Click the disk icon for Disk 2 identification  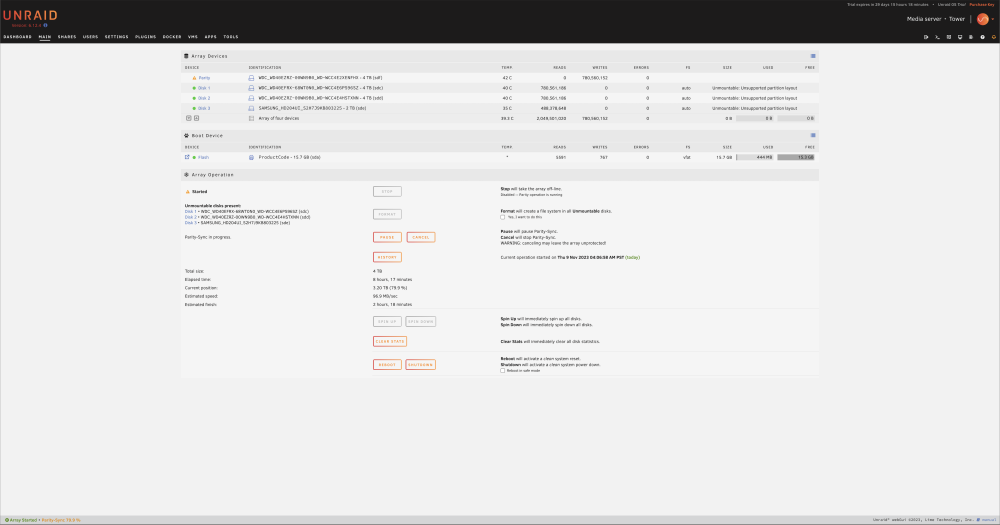tap(251, 98)
